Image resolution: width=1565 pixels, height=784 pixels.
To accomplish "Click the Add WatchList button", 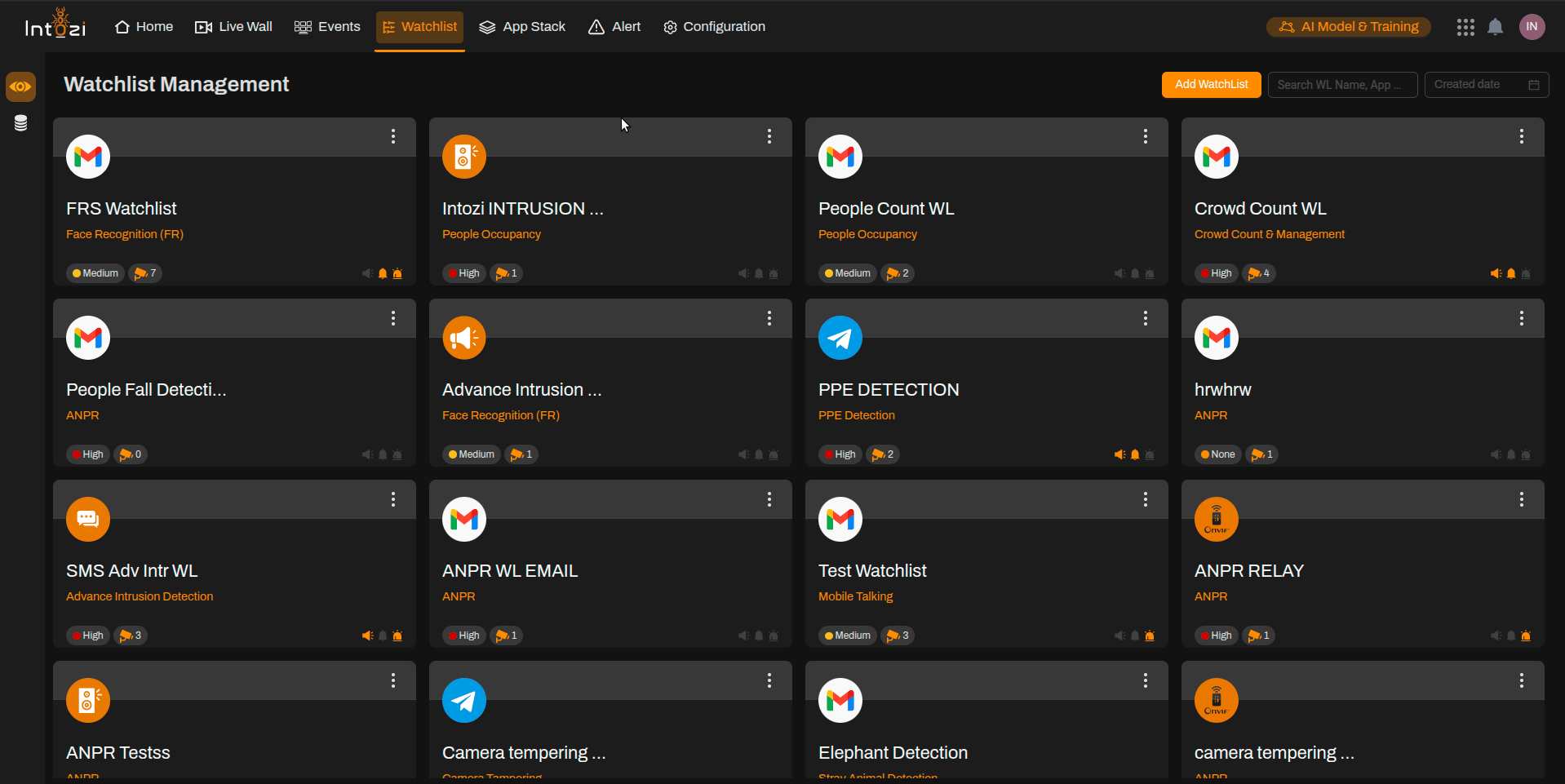I will (x=1211, y=85).
